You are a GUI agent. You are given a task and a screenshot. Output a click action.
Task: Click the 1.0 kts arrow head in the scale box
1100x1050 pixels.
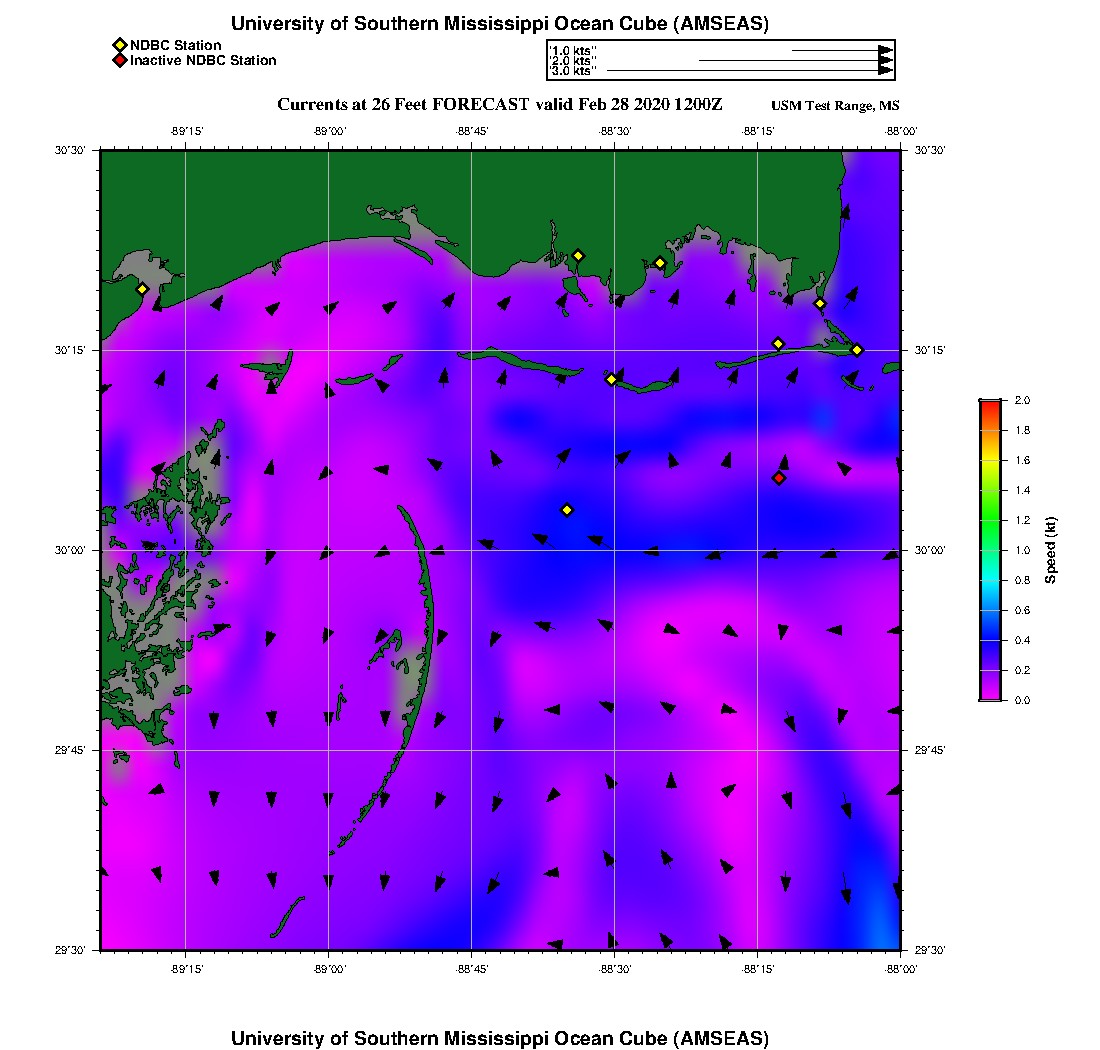pos(885,50)
